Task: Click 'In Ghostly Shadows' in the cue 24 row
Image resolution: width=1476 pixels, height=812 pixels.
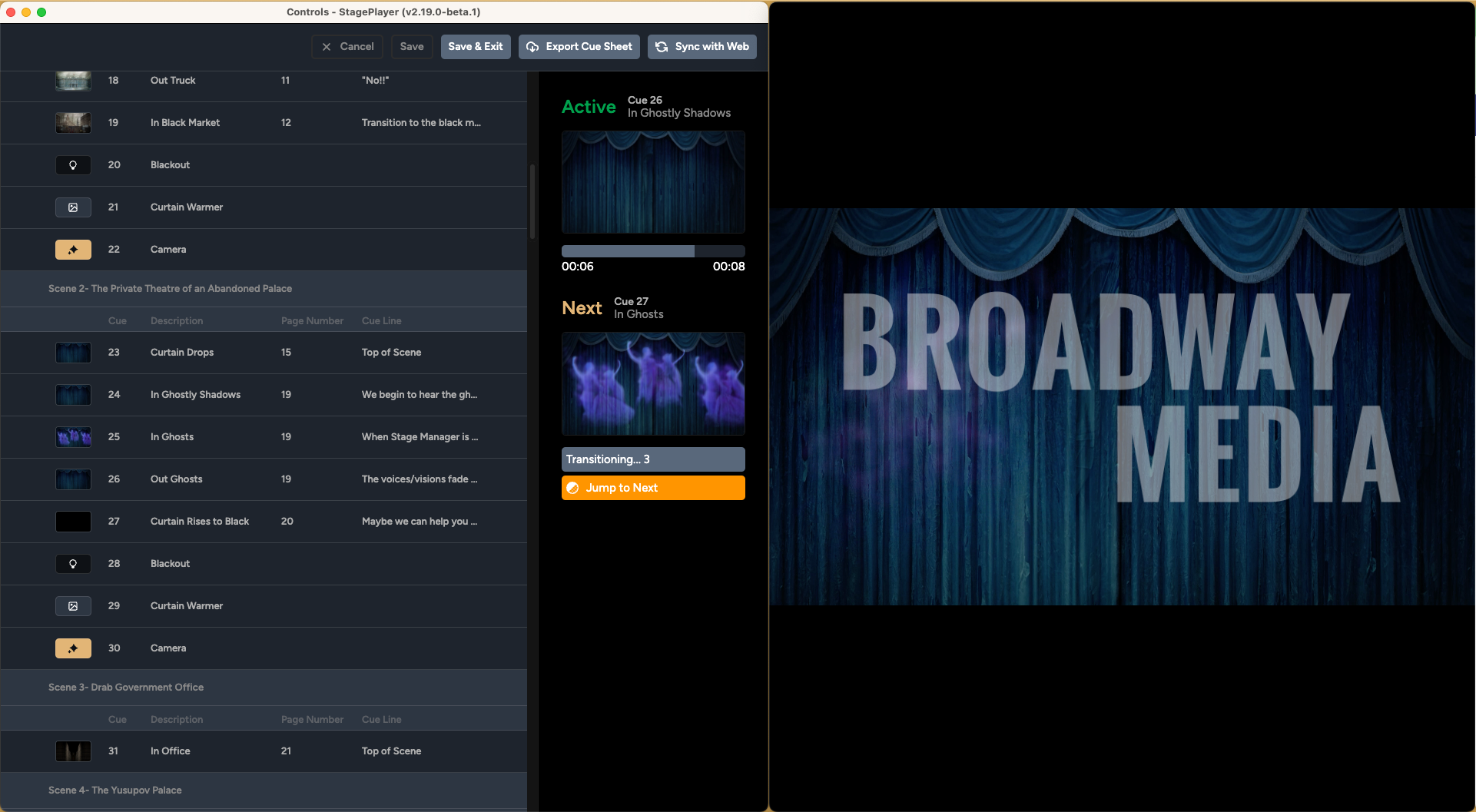Action: [195, 395]
